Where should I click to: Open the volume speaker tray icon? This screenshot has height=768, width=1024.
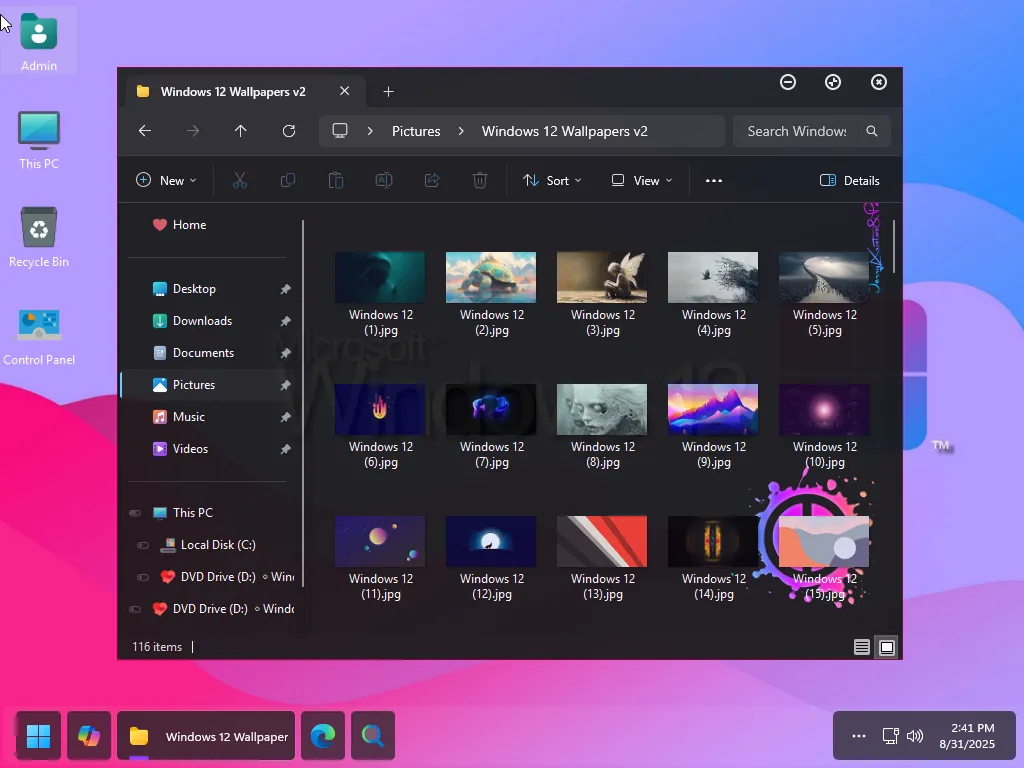(915, 736)
